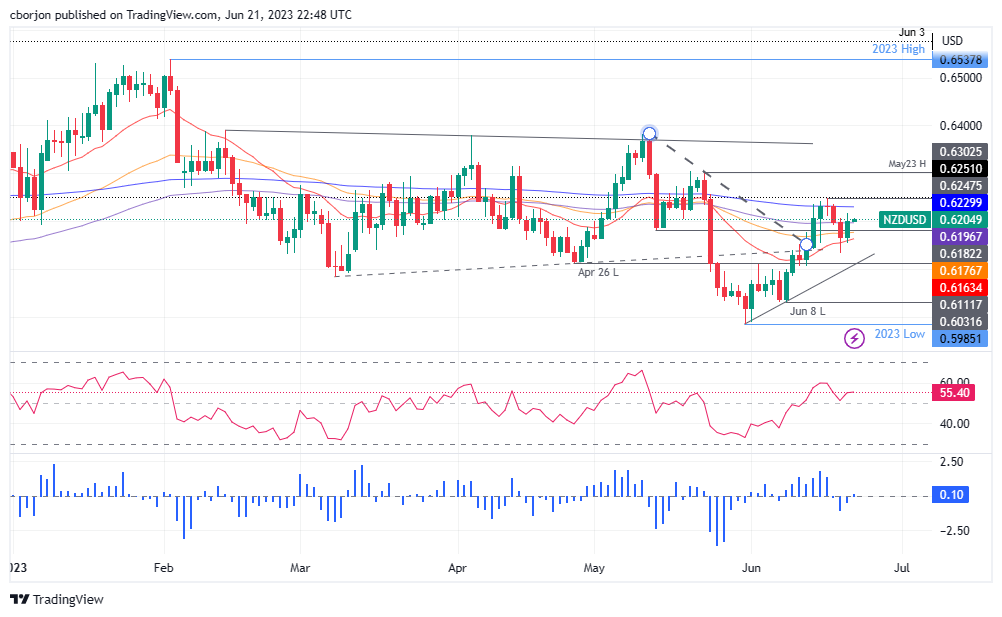The width and height of the screenshot is (1002, 617).
Task: Click the orange 0.61767 moving average label
Action: pyautogui.click(x=962, y=270)
